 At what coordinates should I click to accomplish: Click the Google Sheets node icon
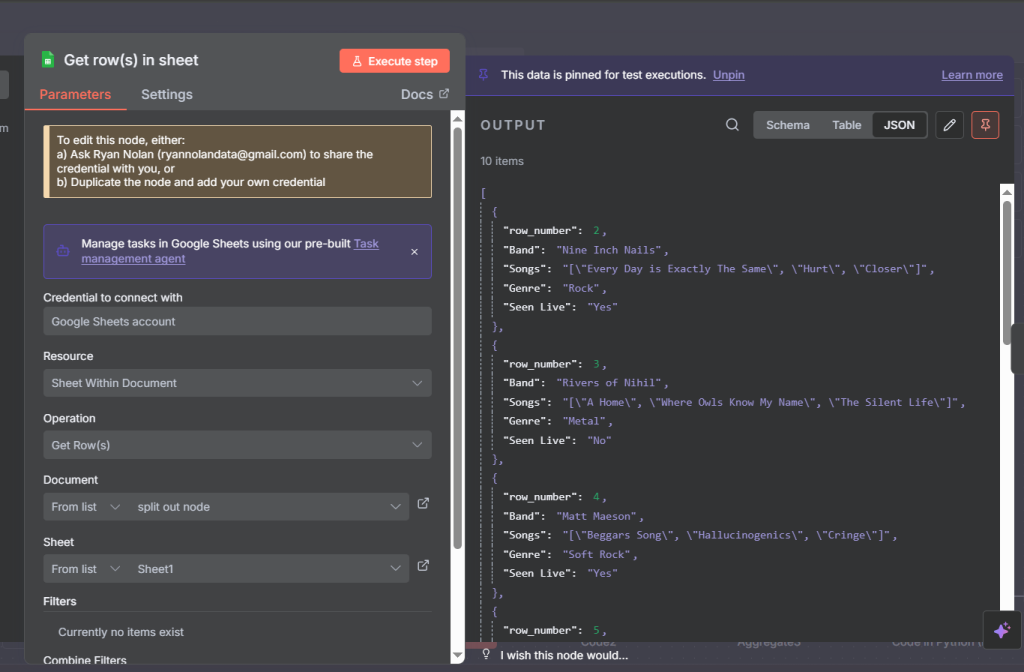(x=47, y=60)
